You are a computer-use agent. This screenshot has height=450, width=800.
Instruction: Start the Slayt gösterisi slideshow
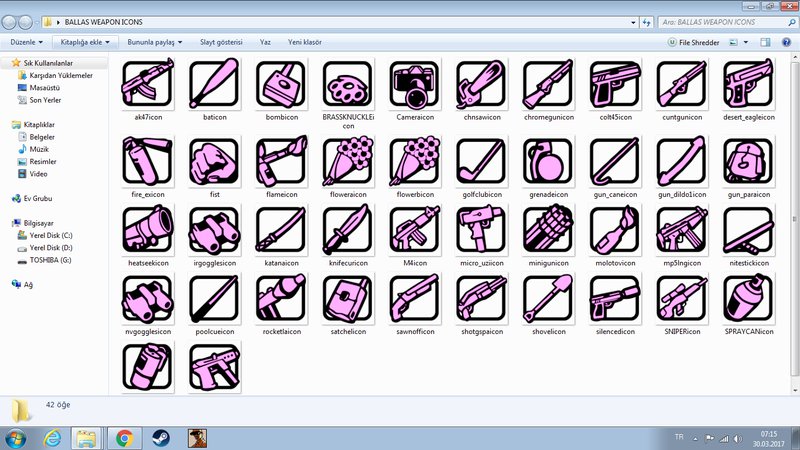pos(221,42)
